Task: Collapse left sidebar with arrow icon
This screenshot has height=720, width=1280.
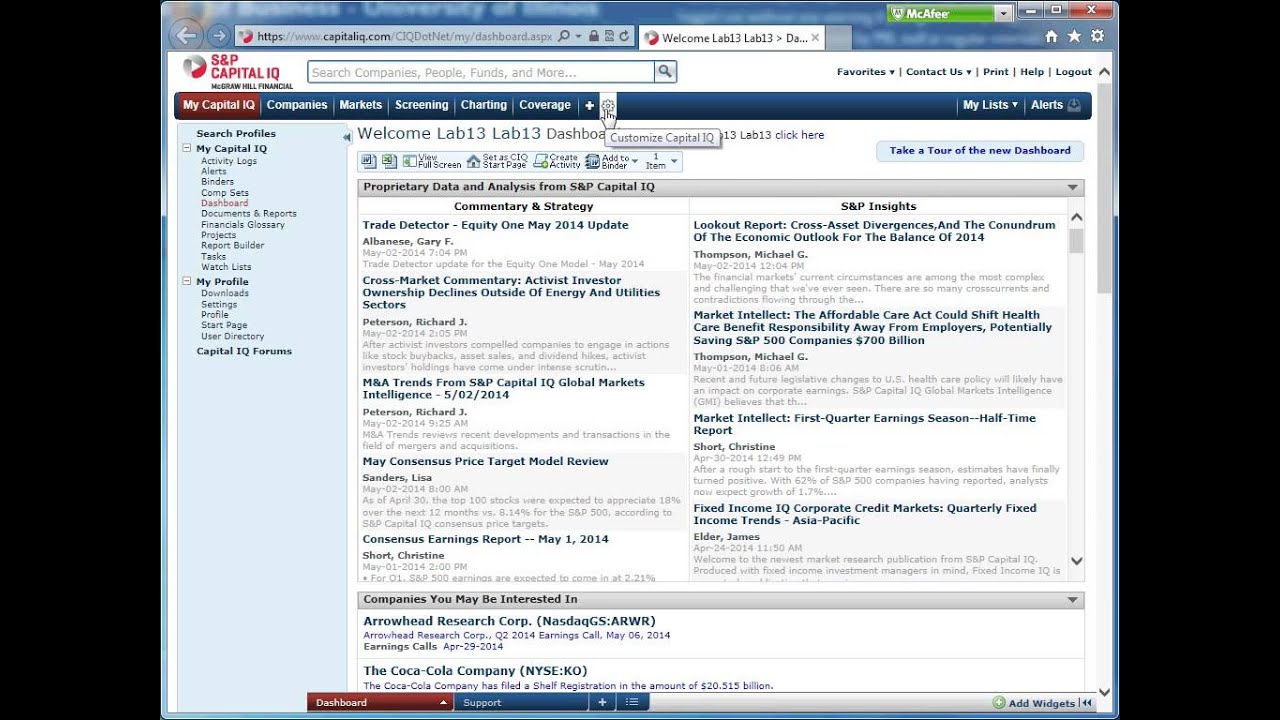Action: tap(347, 137)
